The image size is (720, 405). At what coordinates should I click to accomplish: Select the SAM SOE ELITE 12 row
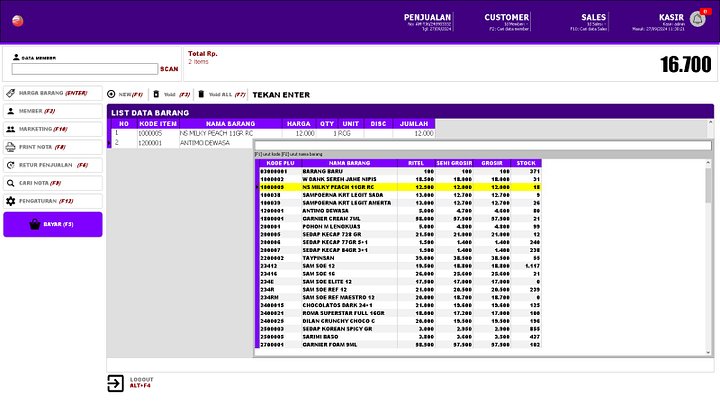point(399,281)
